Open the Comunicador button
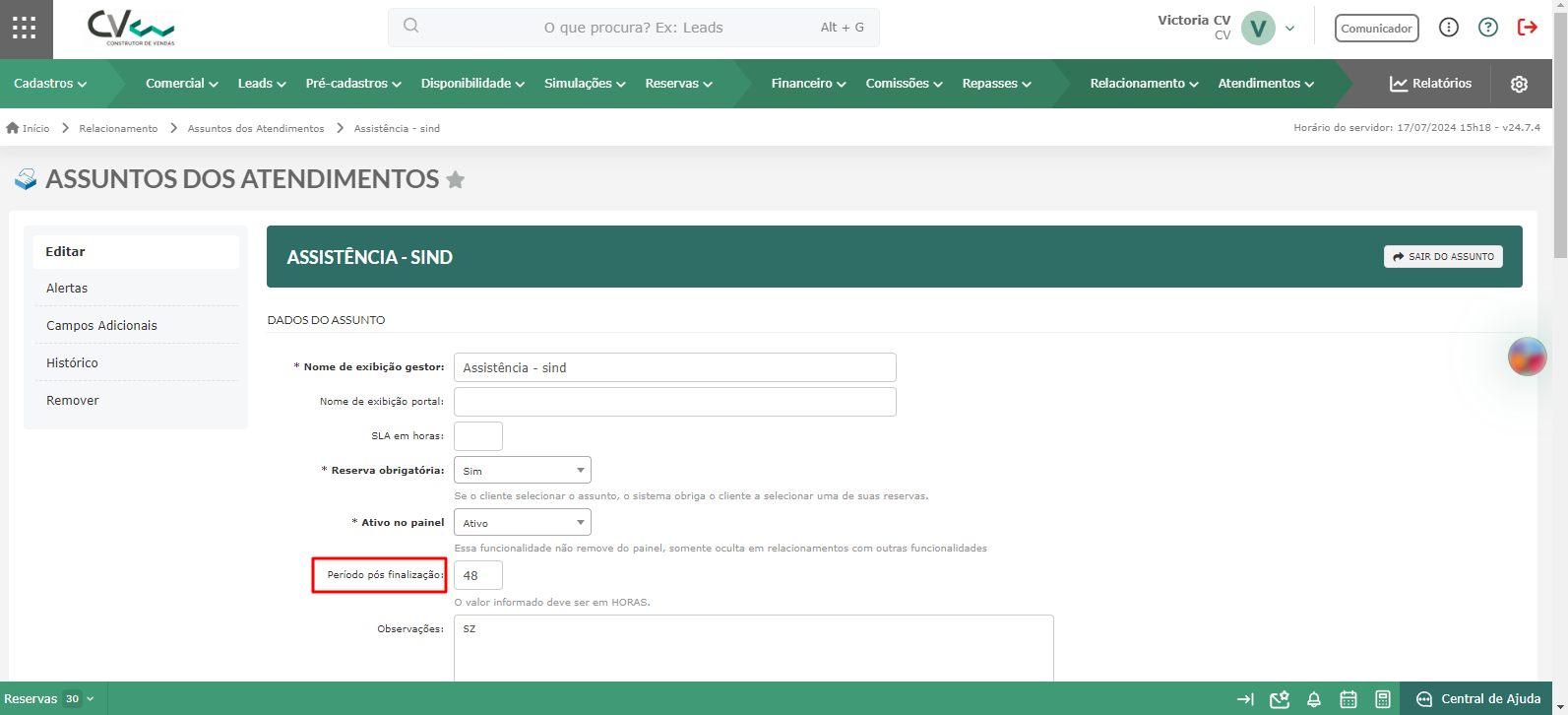The width and height of the screenshot is (1568, 715). click(x=1377, y=28)
